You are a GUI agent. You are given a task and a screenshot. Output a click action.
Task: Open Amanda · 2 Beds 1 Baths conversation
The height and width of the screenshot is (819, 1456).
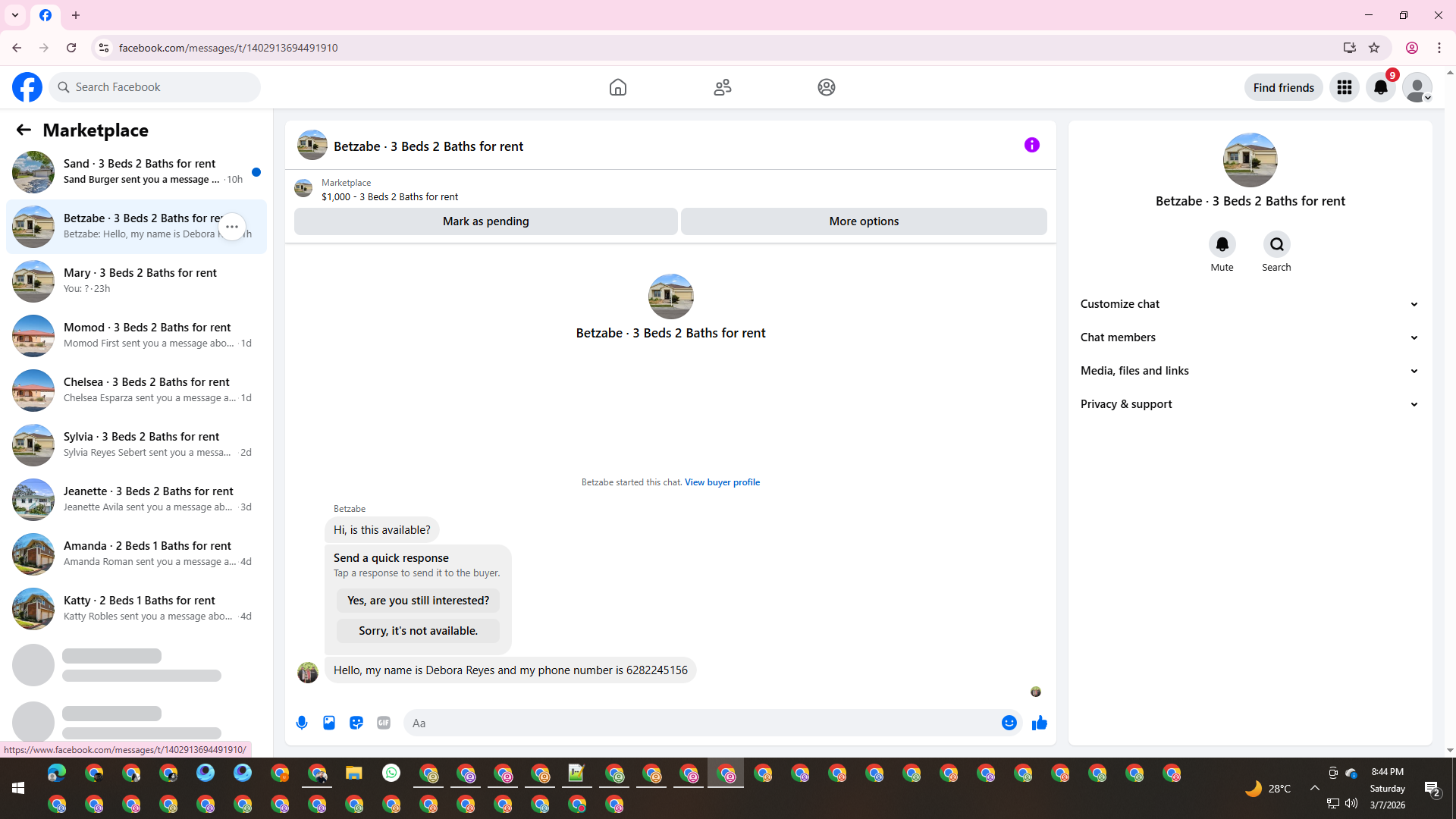(136, 554)
